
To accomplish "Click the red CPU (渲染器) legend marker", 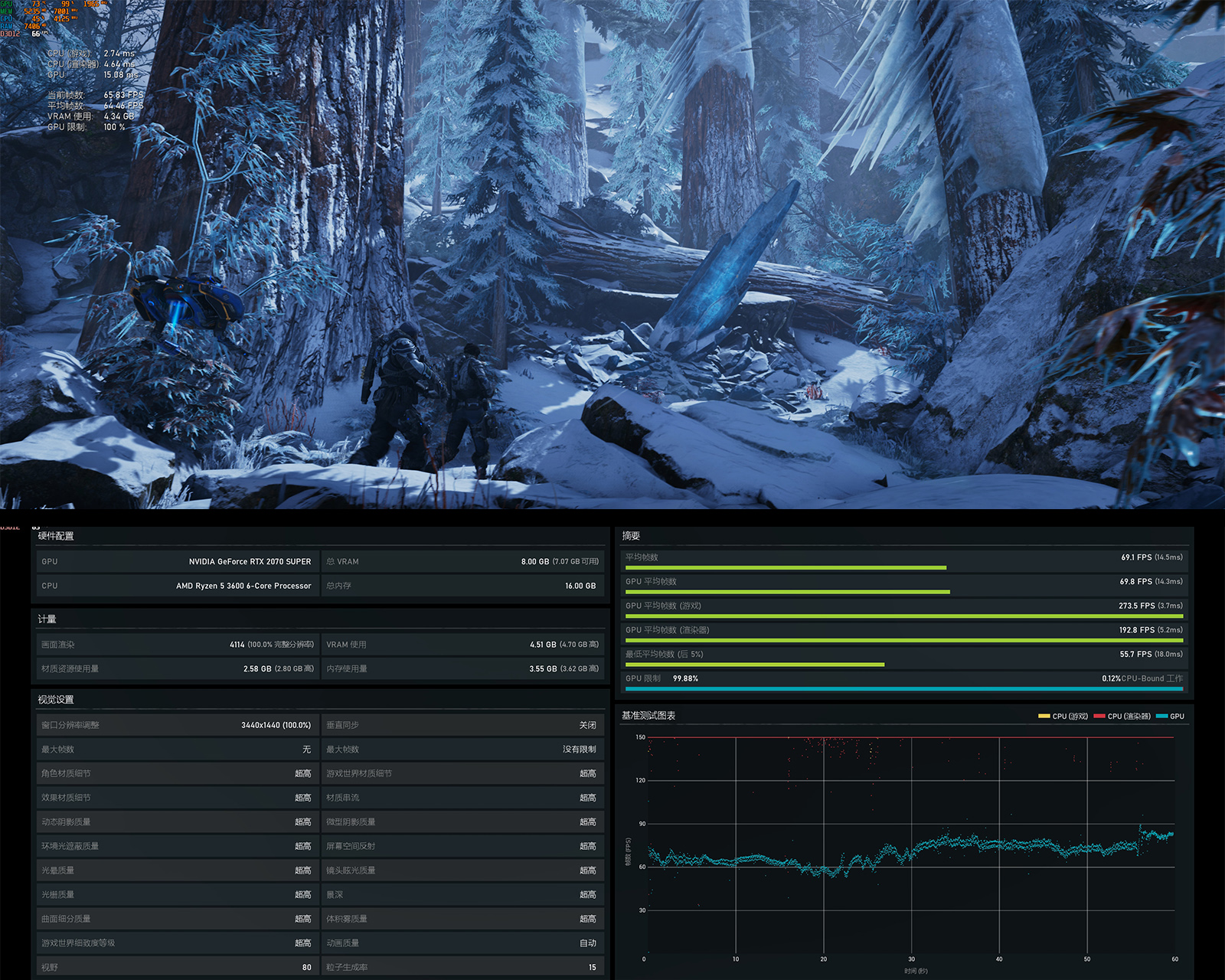I will [1099, 716].
